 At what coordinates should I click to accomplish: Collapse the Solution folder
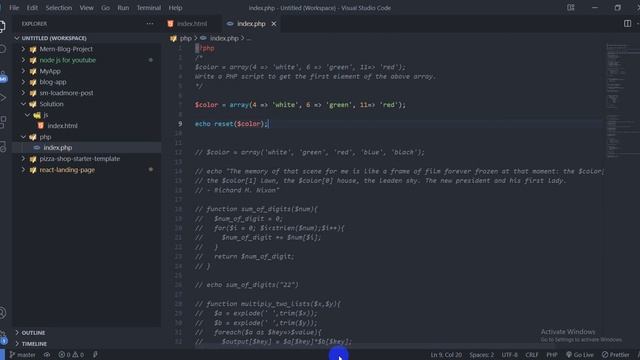pyautogui.click(x=24, y=104)
